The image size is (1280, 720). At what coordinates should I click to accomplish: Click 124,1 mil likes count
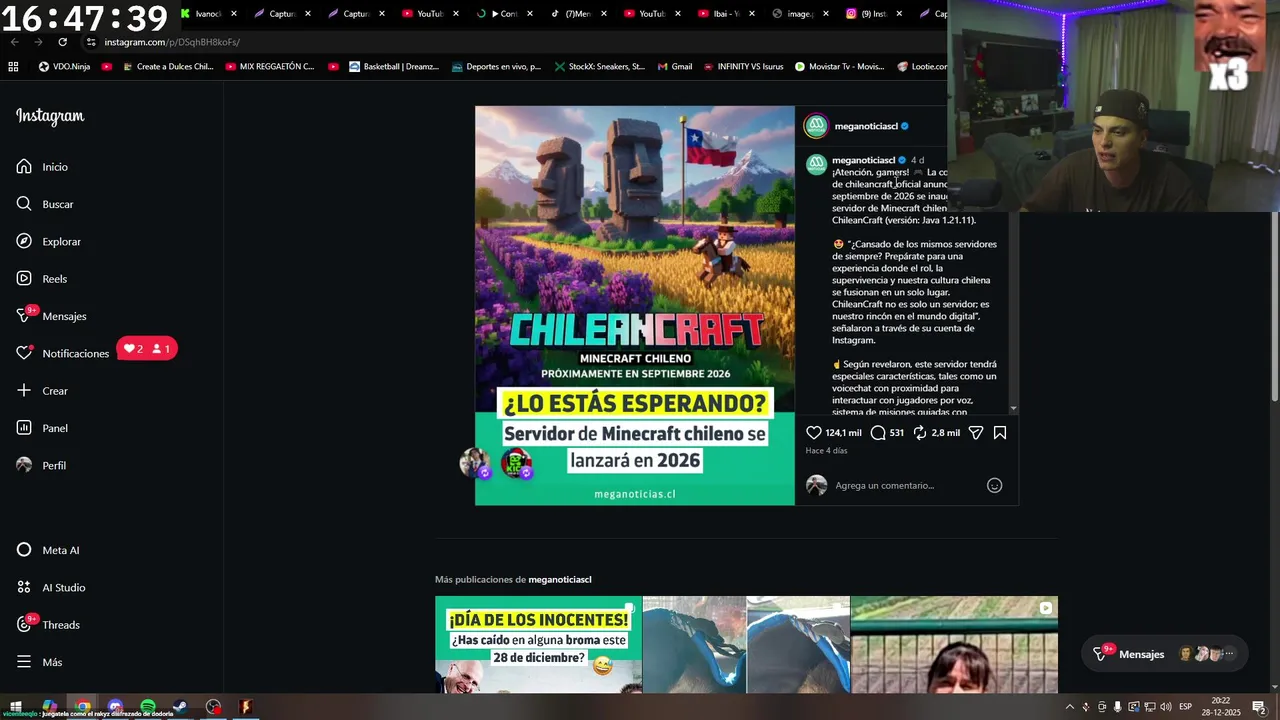843,433
